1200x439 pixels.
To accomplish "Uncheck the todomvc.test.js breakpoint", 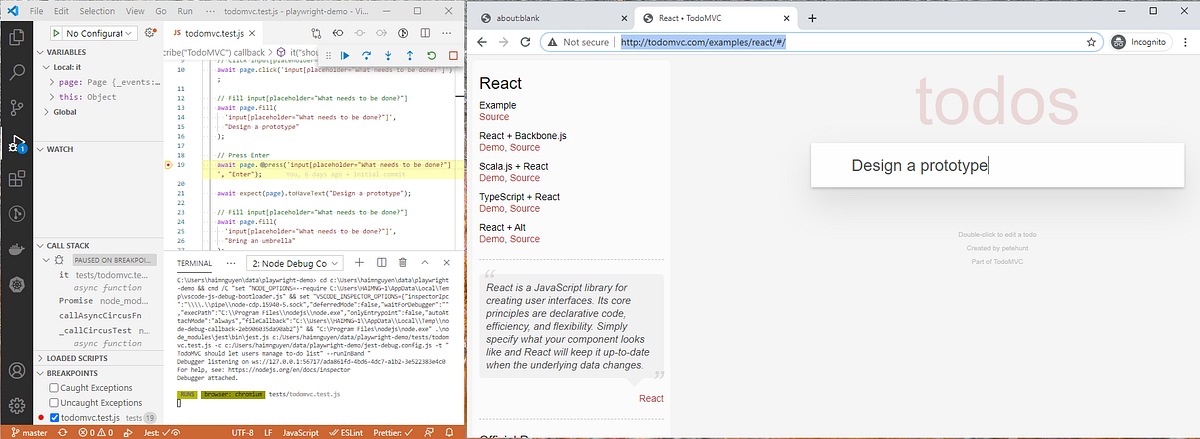I will pyautogui.click(x=53, y=417).
